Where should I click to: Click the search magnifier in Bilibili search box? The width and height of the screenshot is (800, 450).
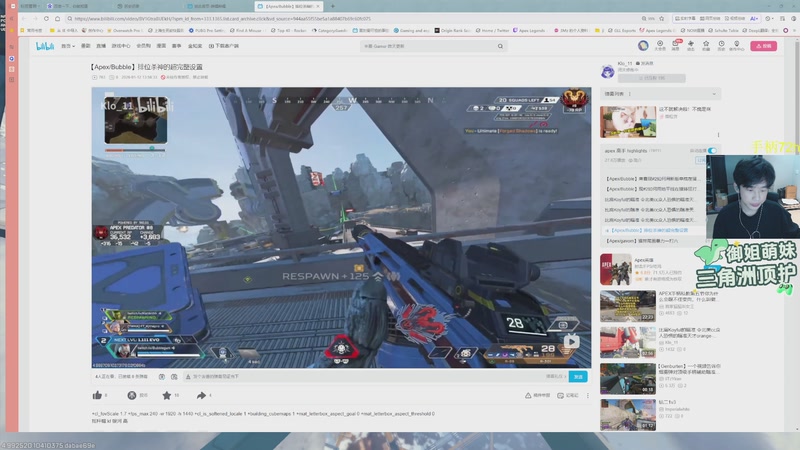pyautogui.click(x=500, y=46)
